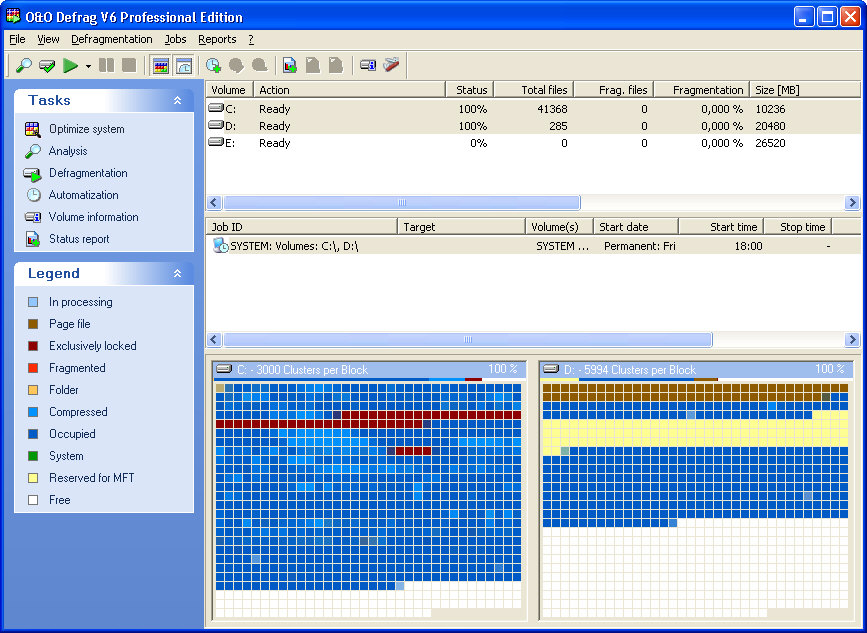
Task: Sort by the Volume column header
Action: 229,90
